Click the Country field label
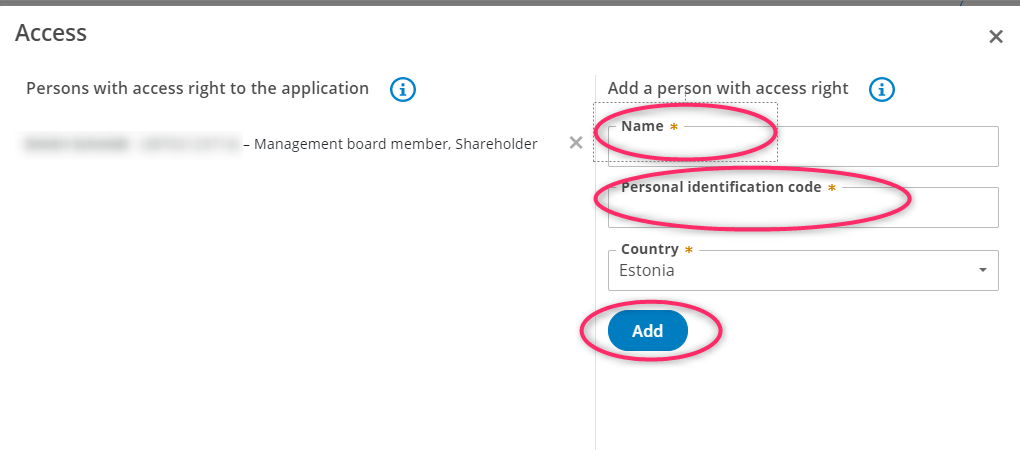The image size is (1020, 450). coord(649,249)
